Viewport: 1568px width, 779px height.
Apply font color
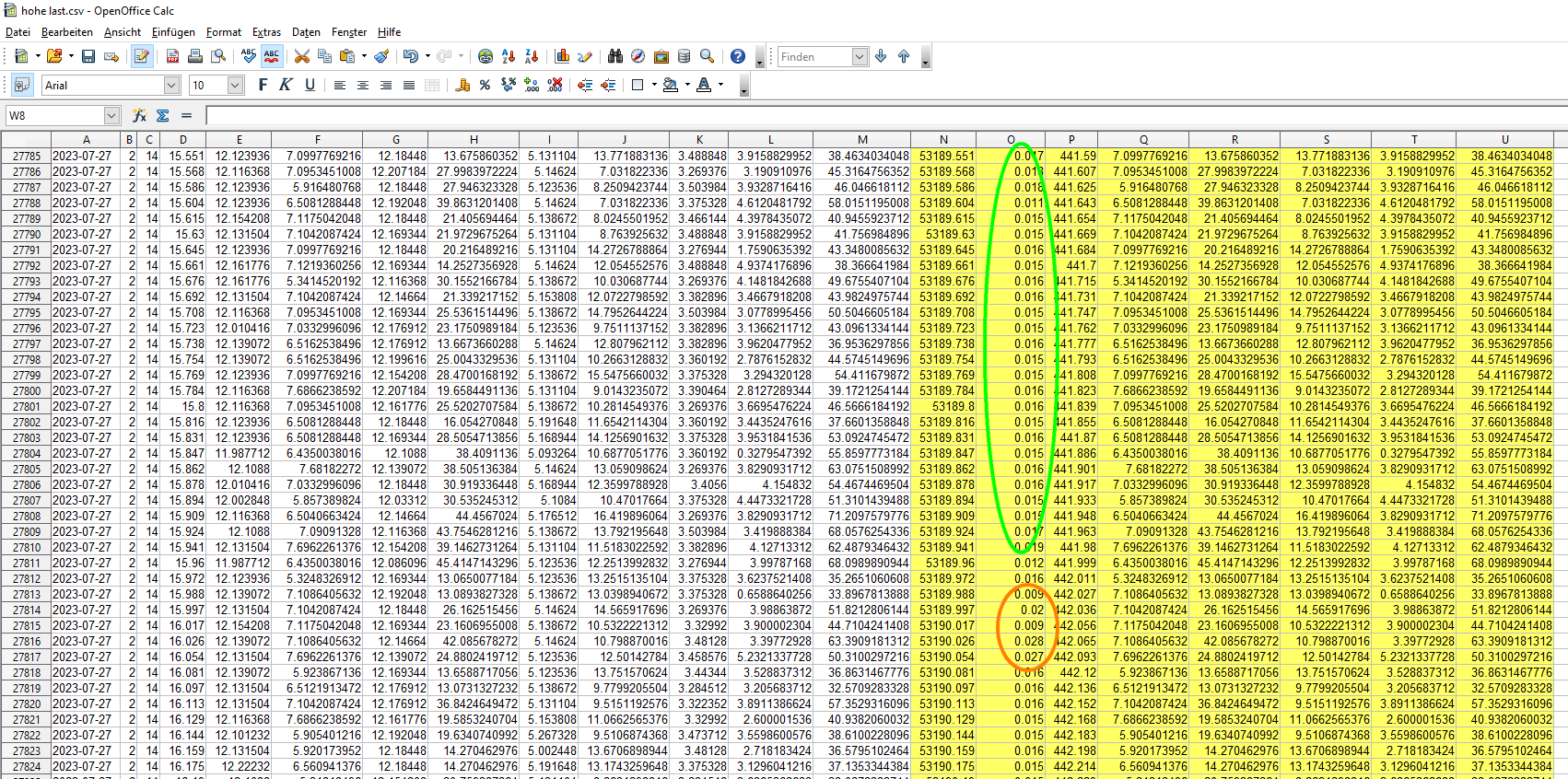704,85
